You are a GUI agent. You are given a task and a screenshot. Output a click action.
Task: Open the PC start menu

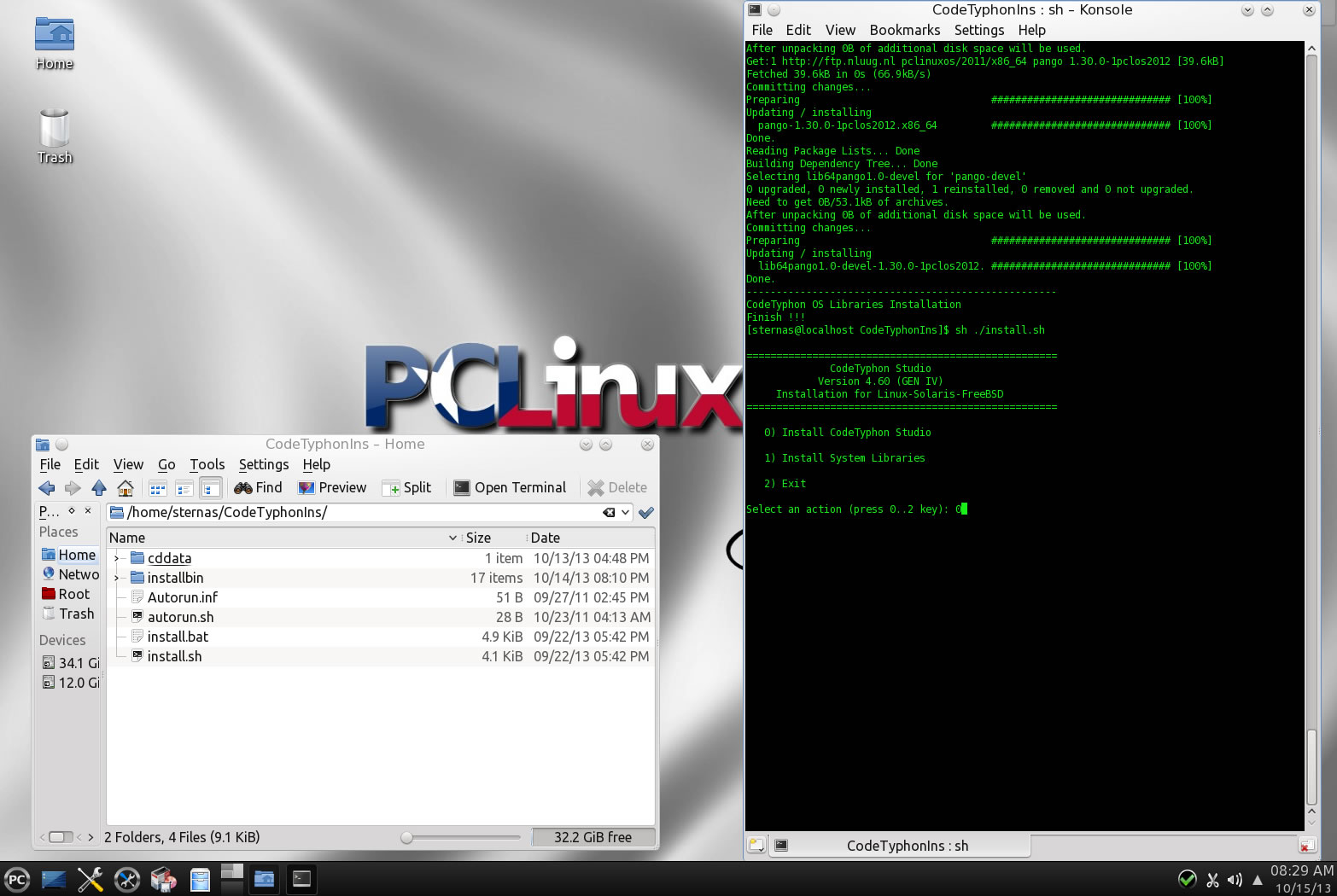[16, 880]
